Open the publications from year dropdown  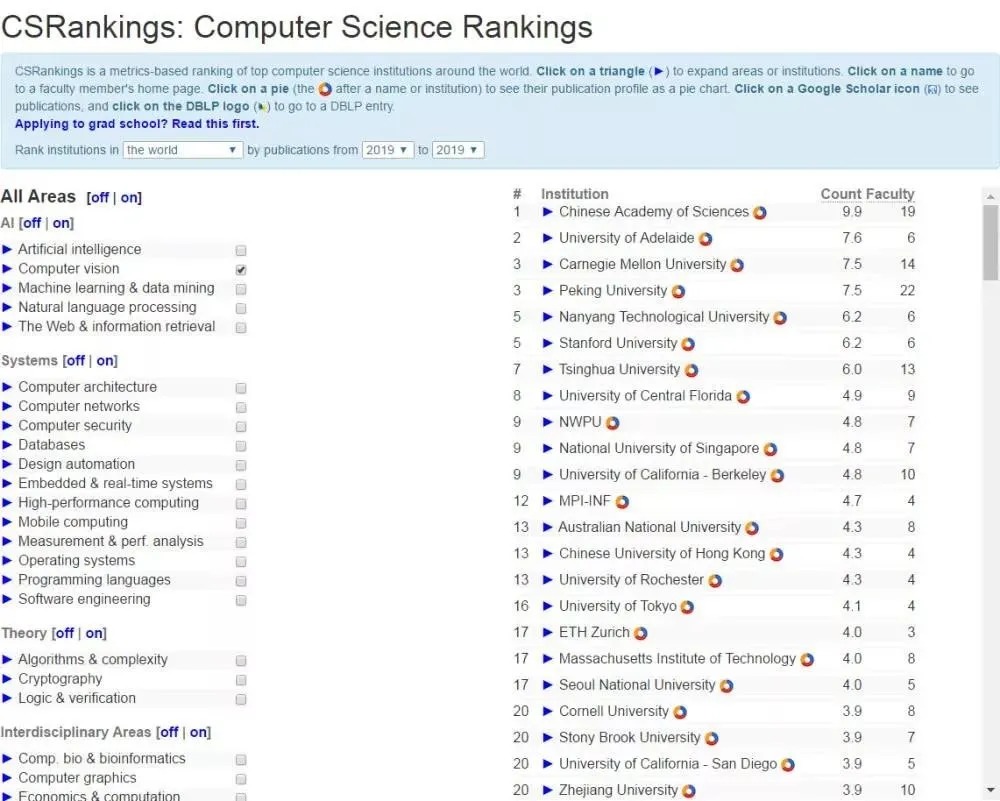tap(388, 150)
